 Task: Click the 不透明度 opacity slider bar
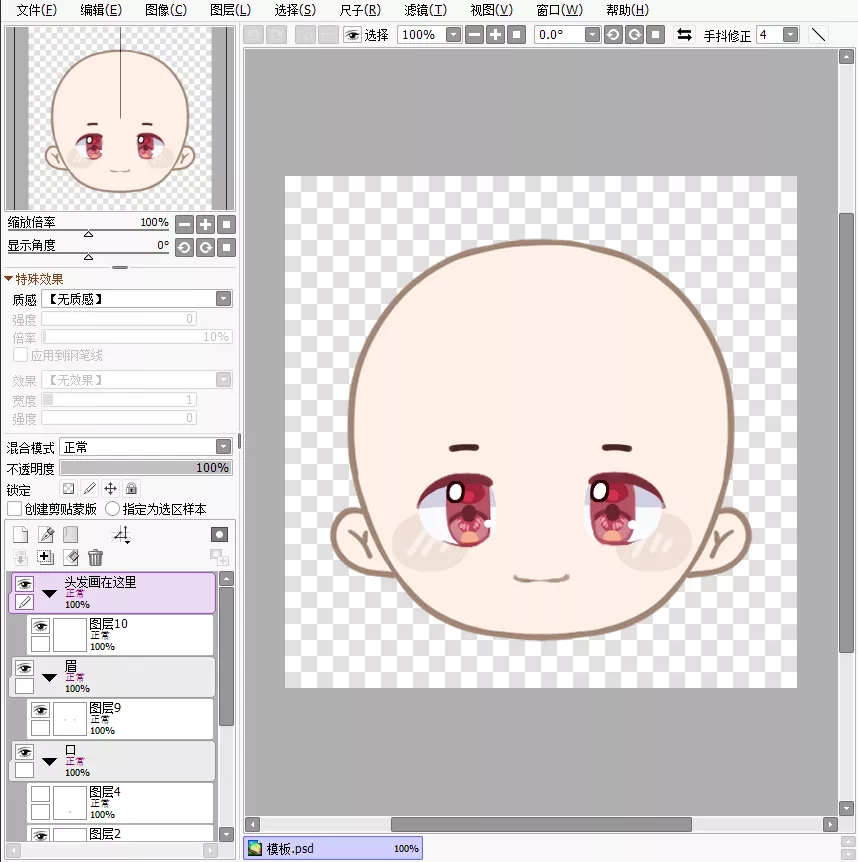click(x=146, y=468)
